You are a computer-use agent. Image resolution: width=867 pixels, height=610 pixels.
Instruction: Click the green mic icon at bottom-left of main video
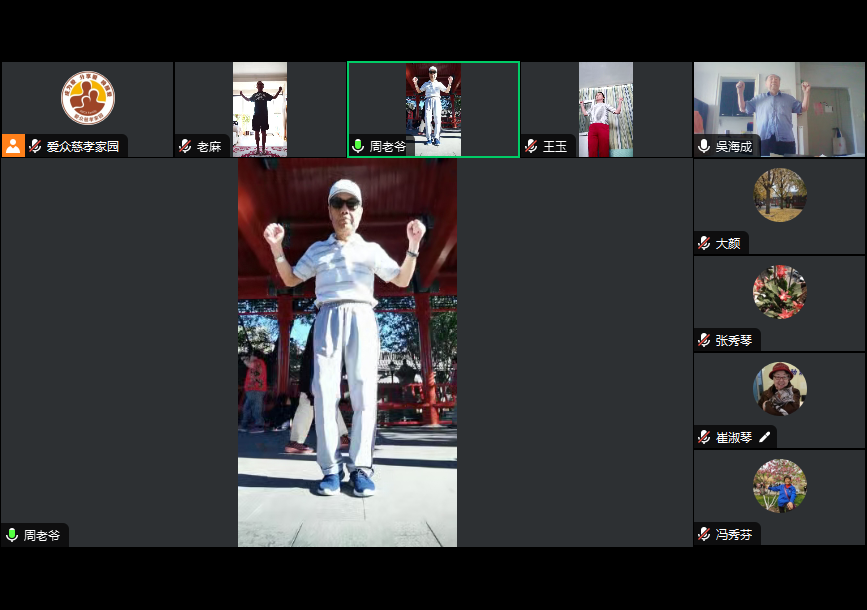[12, 535]
